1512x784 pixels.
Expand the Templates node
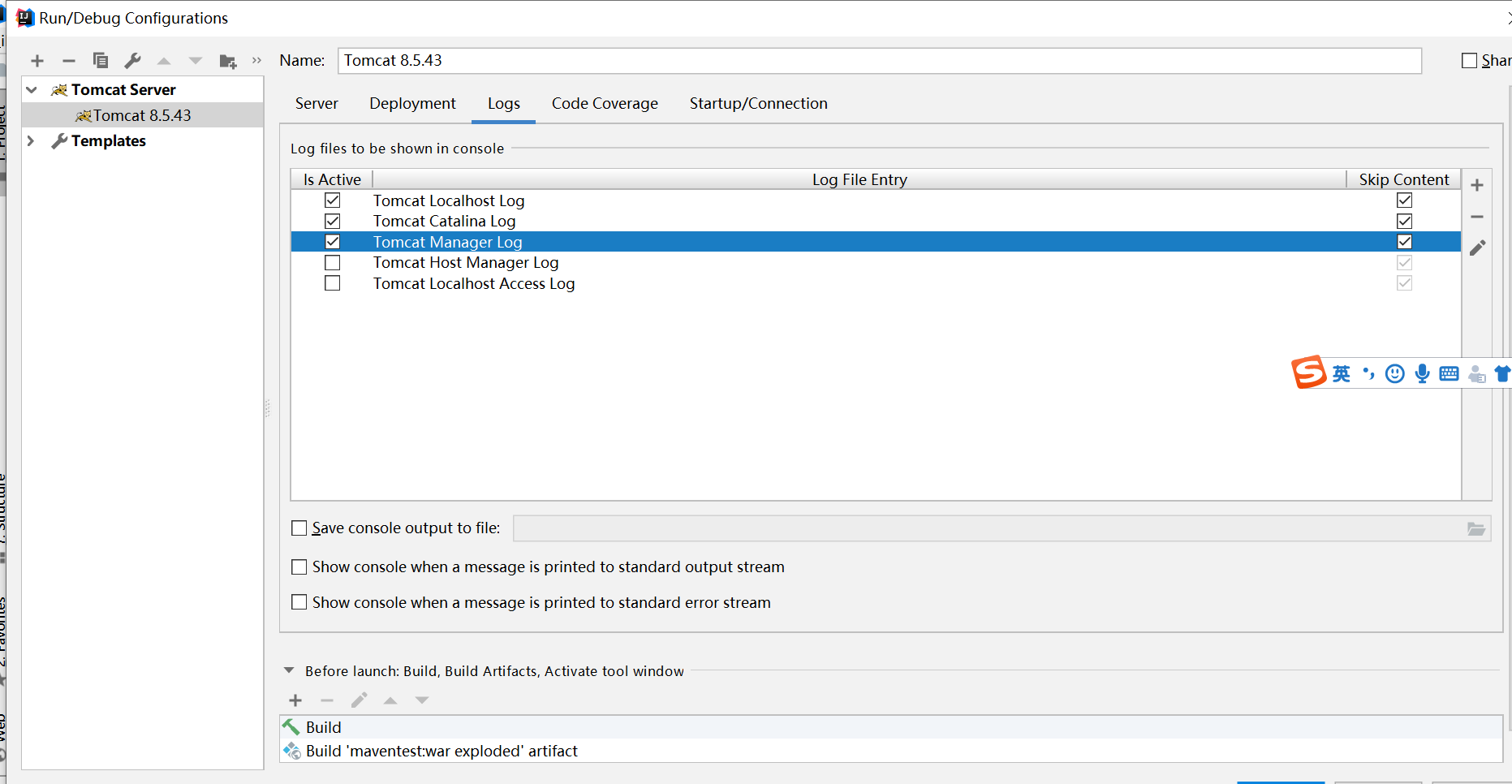pyautogui.click(x=30, y=140)
